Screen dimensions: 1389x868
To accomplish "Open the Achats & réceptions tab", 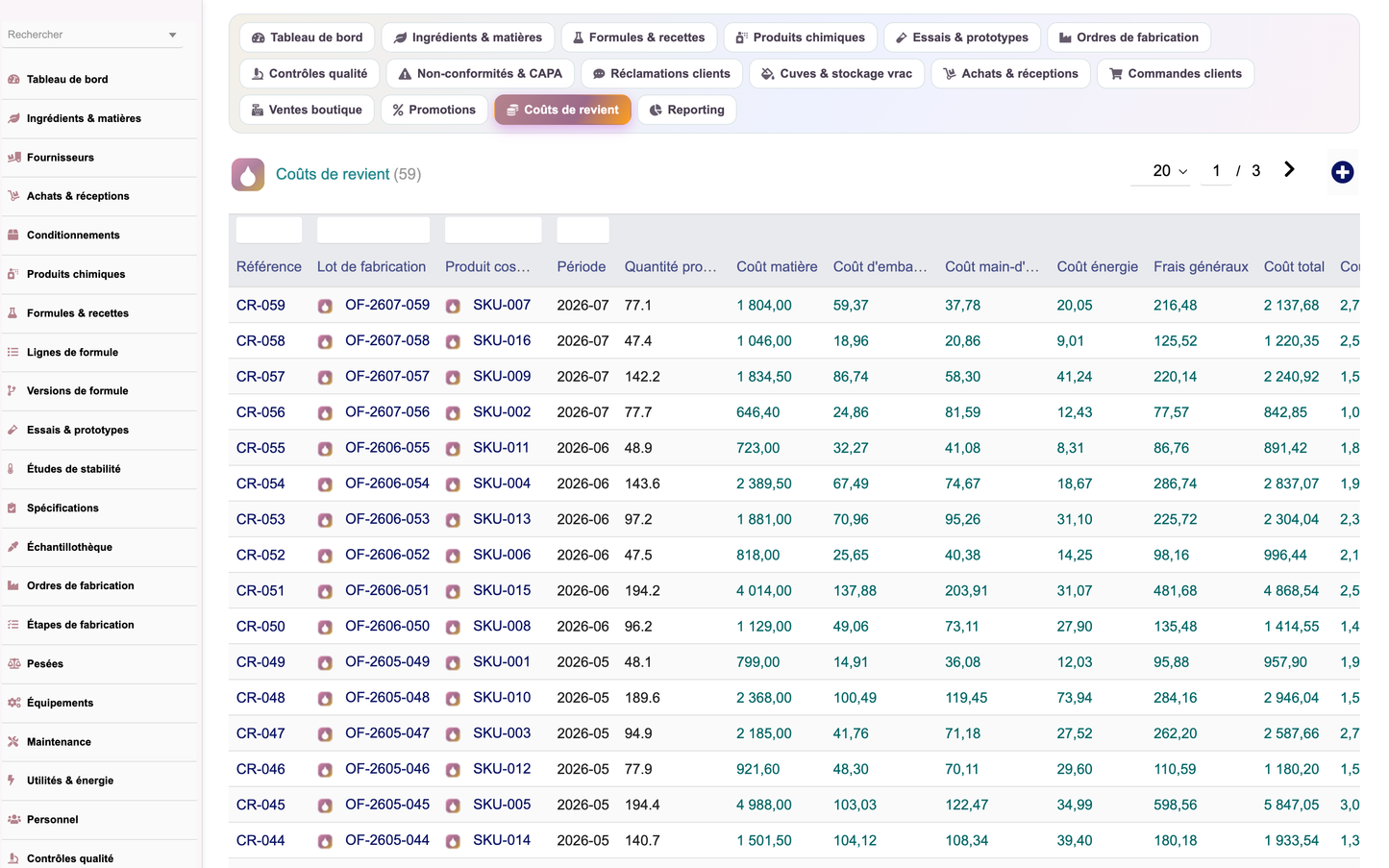I will point(1010,74).
